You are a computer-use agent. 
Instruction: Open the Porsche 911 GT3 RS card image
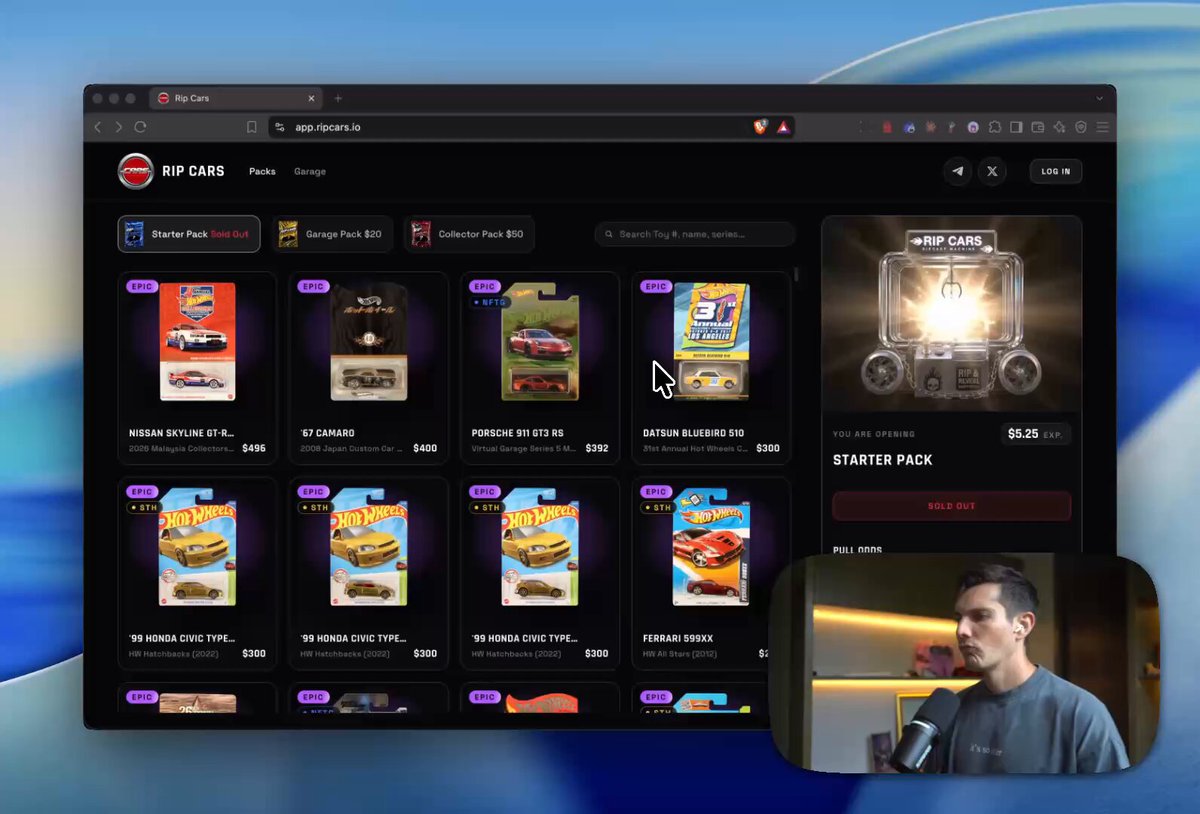point(540,342)
